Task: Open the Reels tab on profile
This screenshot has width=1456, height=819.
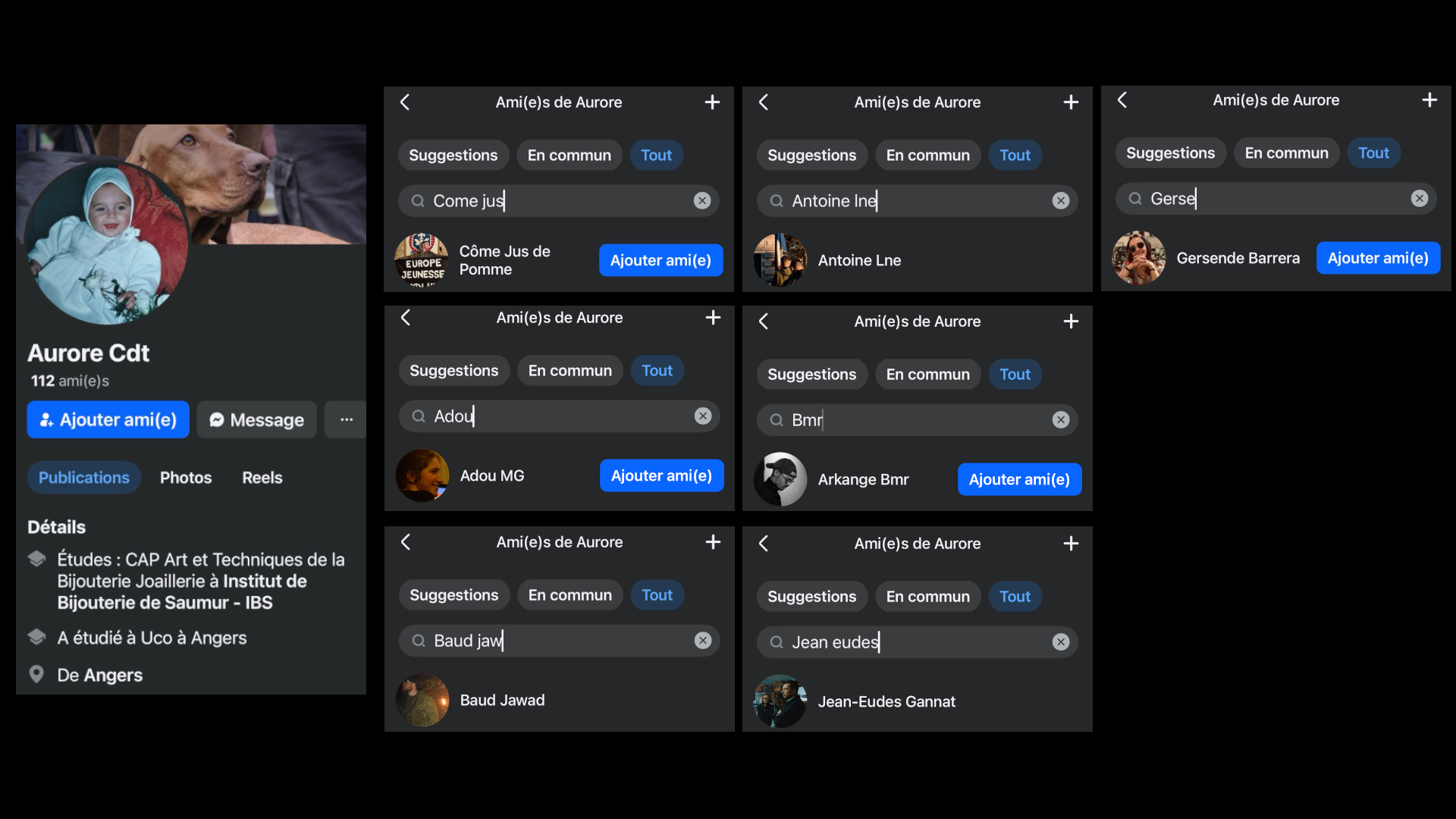Action: click(x=262, y=478)
